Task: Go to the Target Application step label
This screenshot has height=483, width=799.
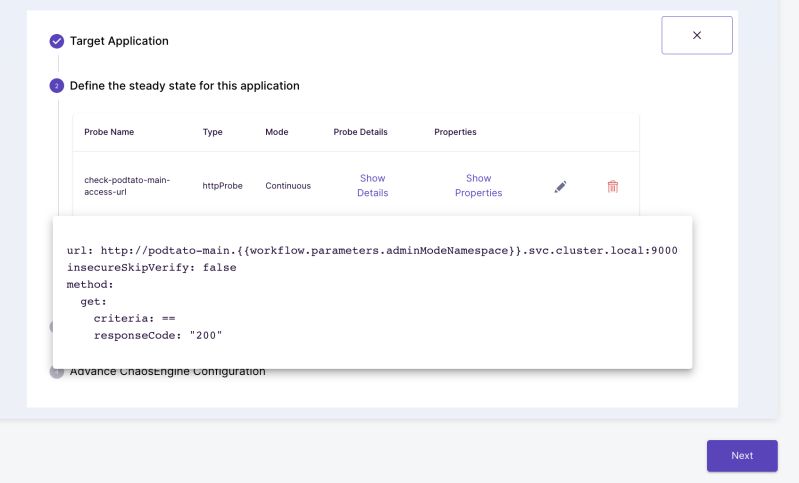Action: tap(119, 41)
